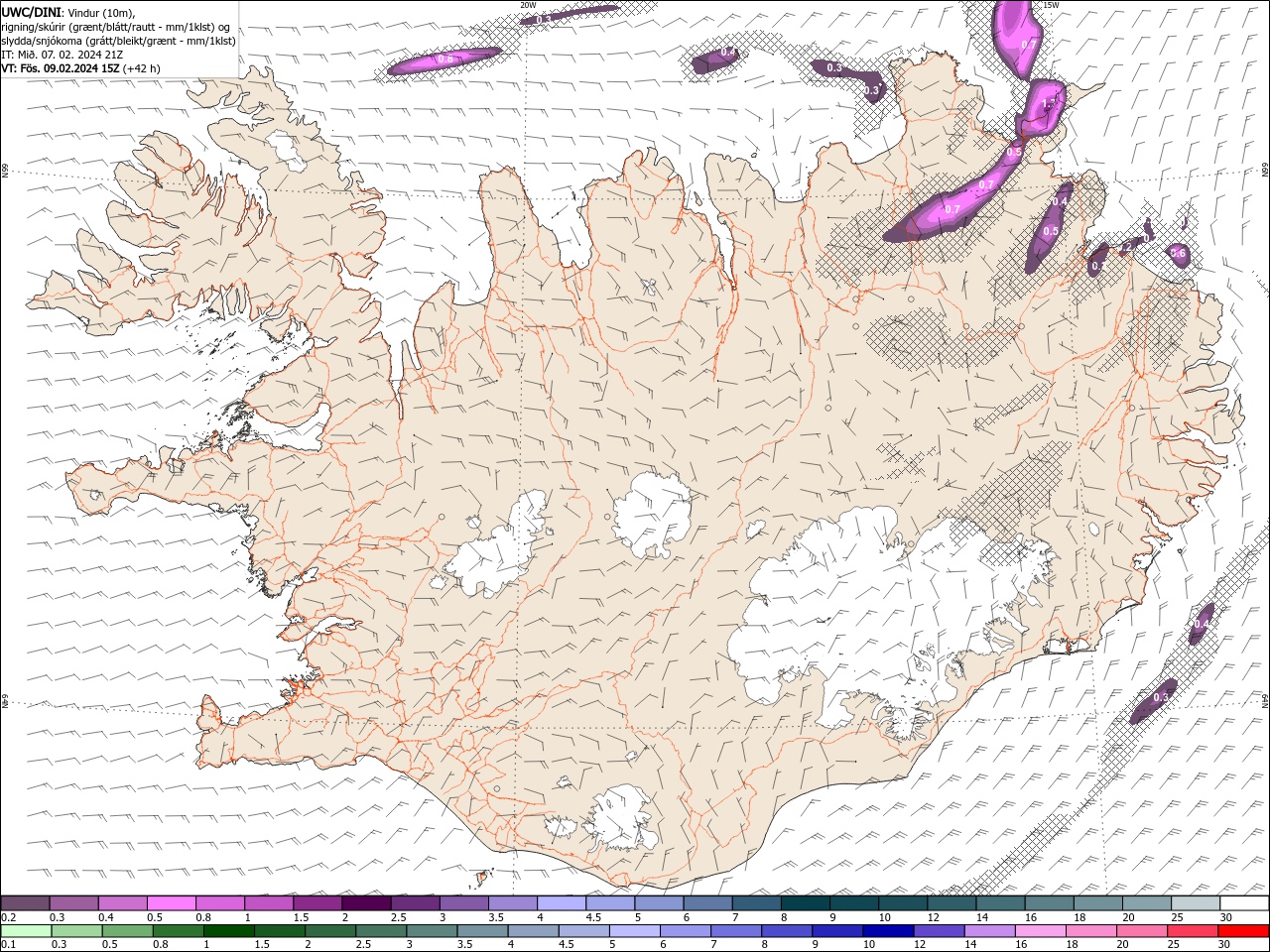Image resolution: width=1270 pixels, height=952 pixels.
Task: Select upper legend pale grey swatch labeled 25
Action: pos(1195,903)
